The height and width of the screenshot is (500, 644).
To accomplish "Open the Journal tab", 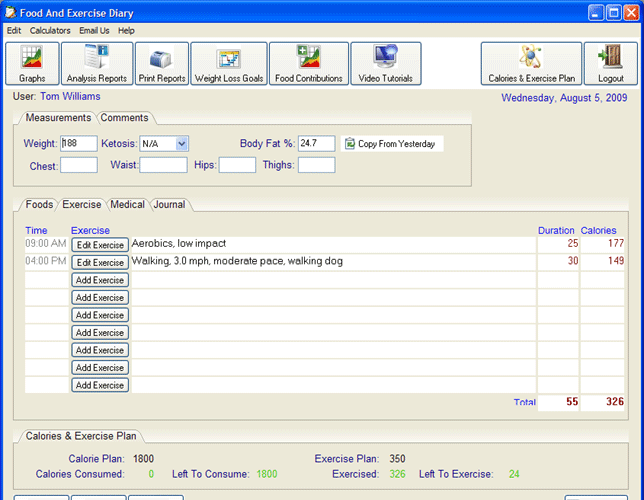I will click(x=169, y=205).
